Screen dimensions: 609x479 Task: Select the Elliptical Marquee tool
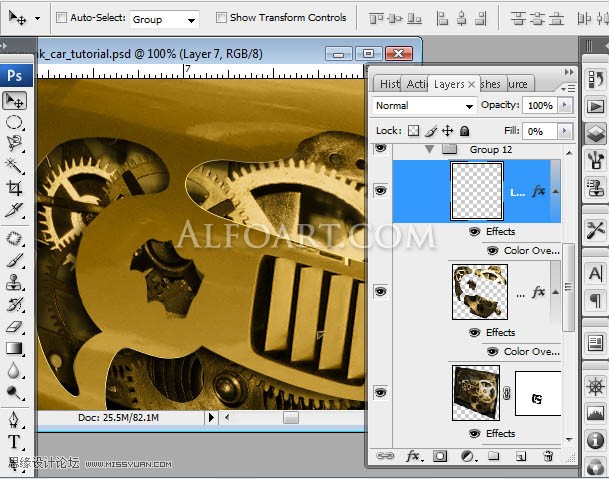click(x=15, y=122)
